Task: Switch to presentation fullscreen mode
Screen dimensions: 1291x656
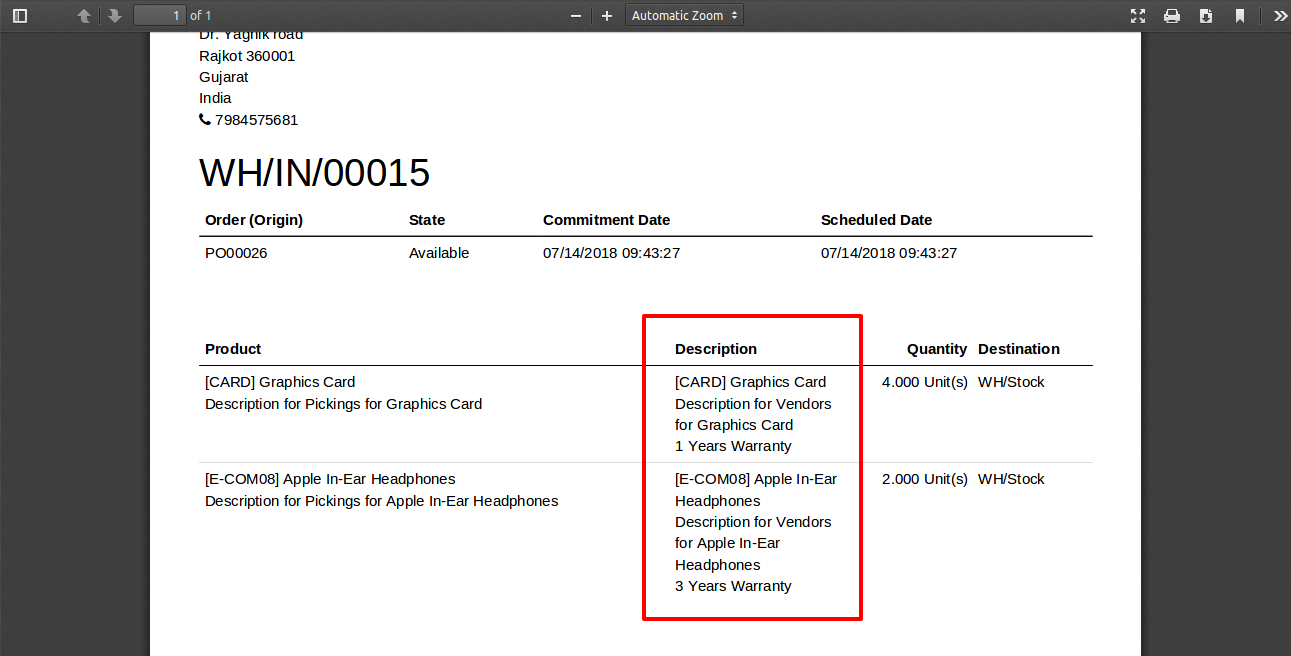Action: click(x=1138, y=16)
